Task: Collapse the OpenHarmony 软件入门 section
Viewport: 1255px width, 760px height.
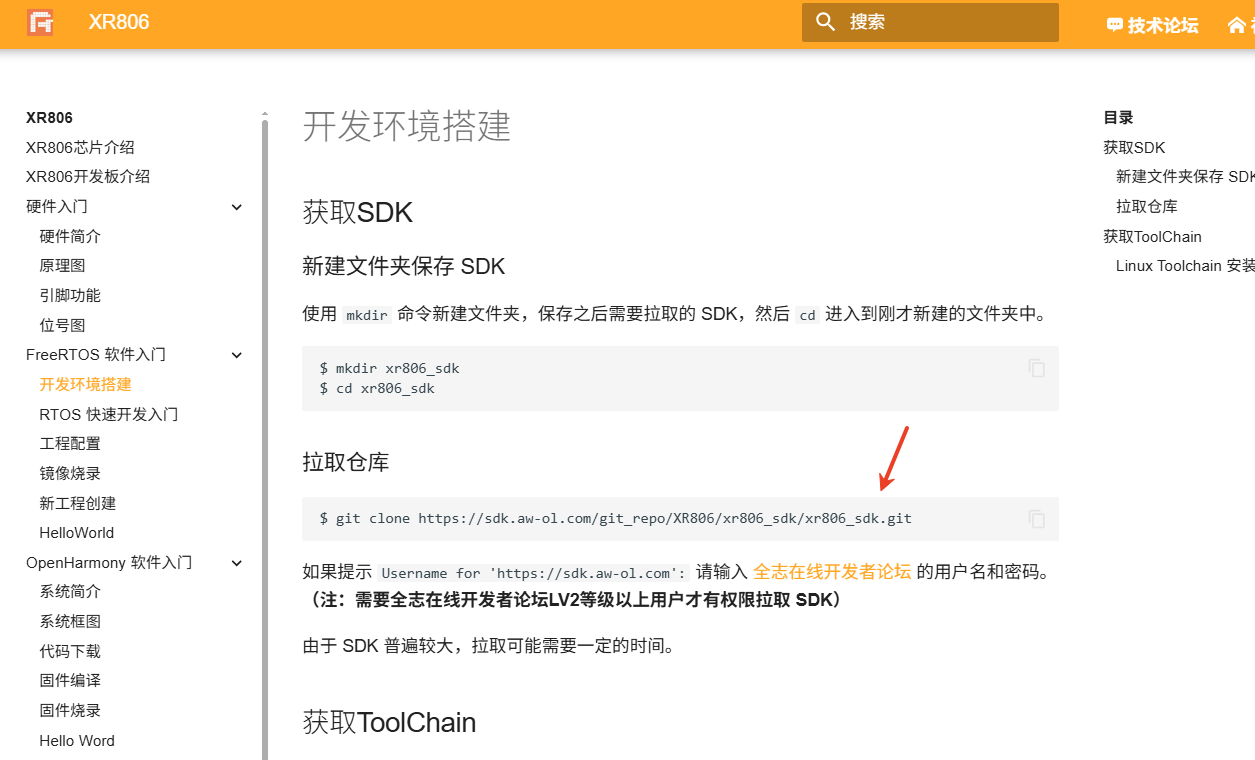Action: pyautogui.click(x=237, y=563)
